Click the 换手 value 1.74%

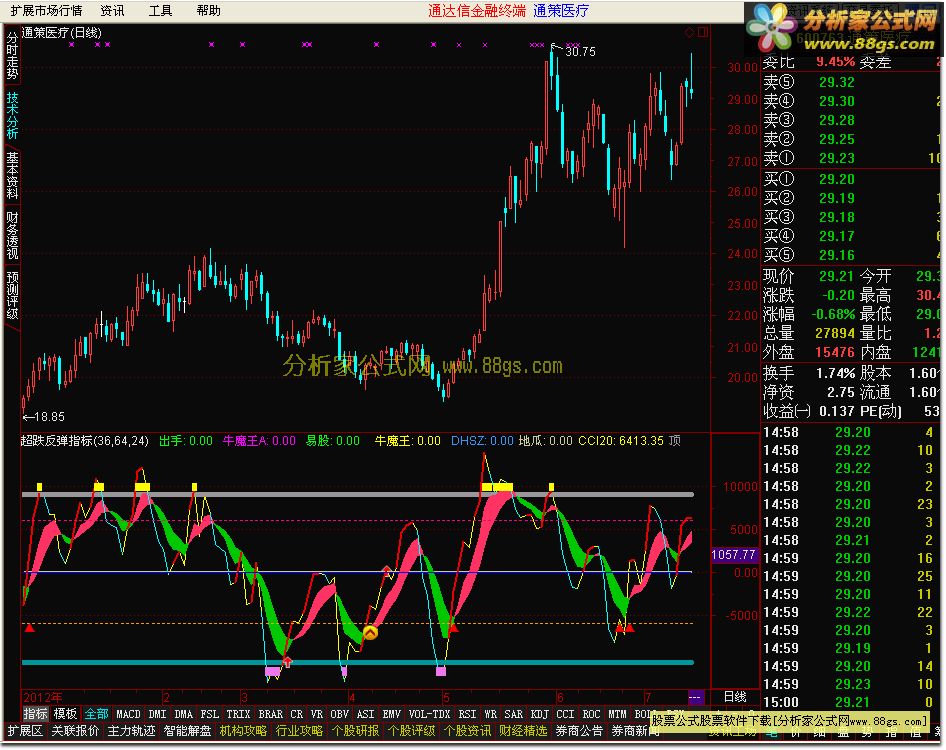click(x=836, y=373)
